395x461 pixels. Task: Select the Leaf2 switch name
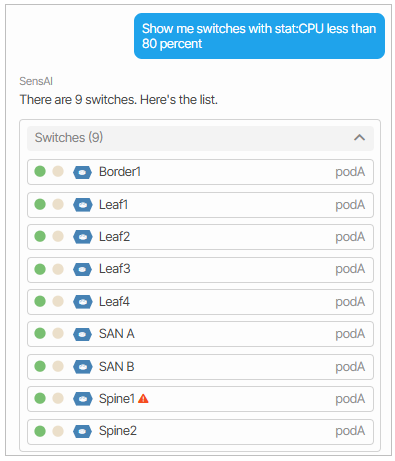pyautogui.click(x=114, y=237)
